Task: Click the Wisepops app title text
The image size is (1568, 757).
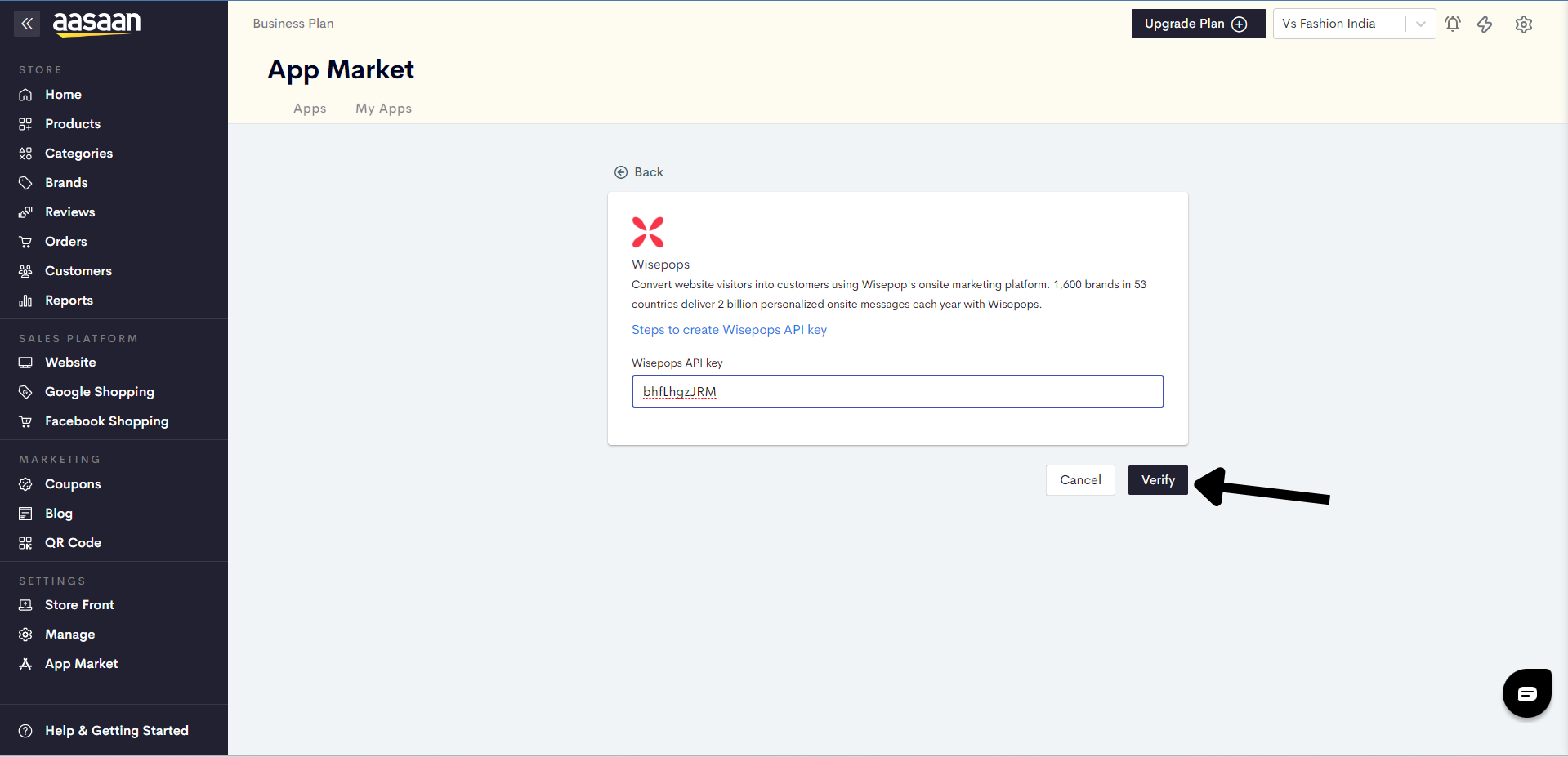Action: [x=660, y=265]
